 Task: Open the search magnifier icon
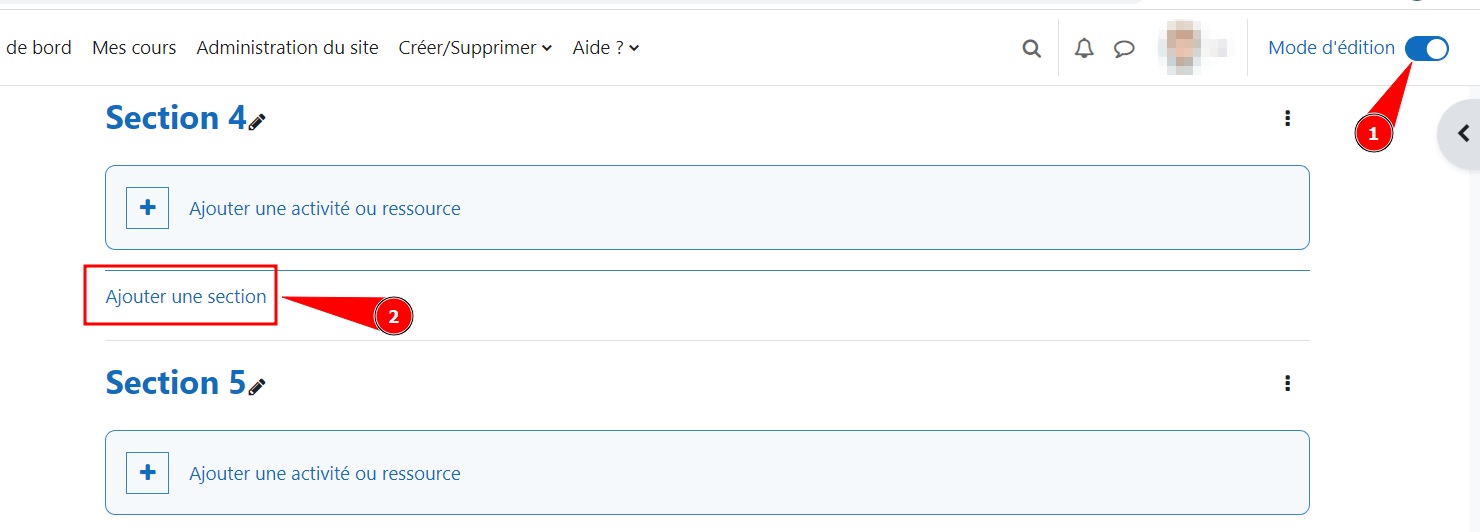point(1031,48)
